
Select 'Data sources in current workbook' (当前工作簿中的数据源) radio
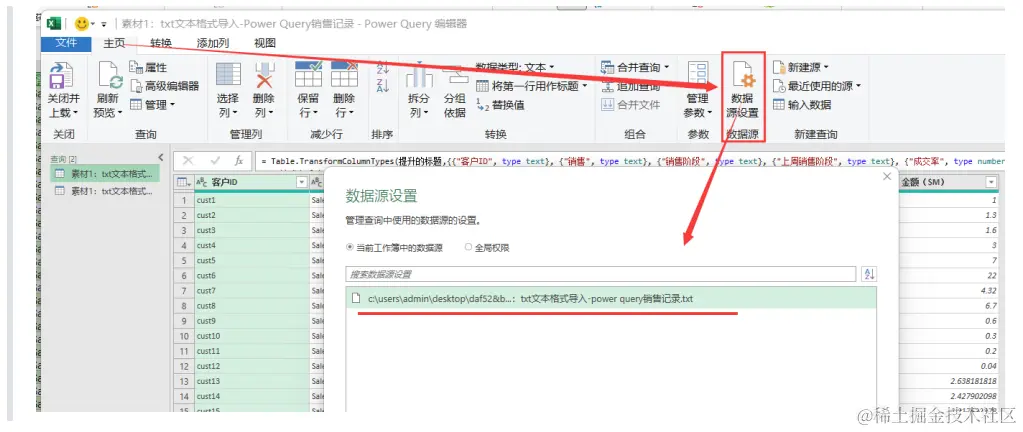tap(349, 248)
